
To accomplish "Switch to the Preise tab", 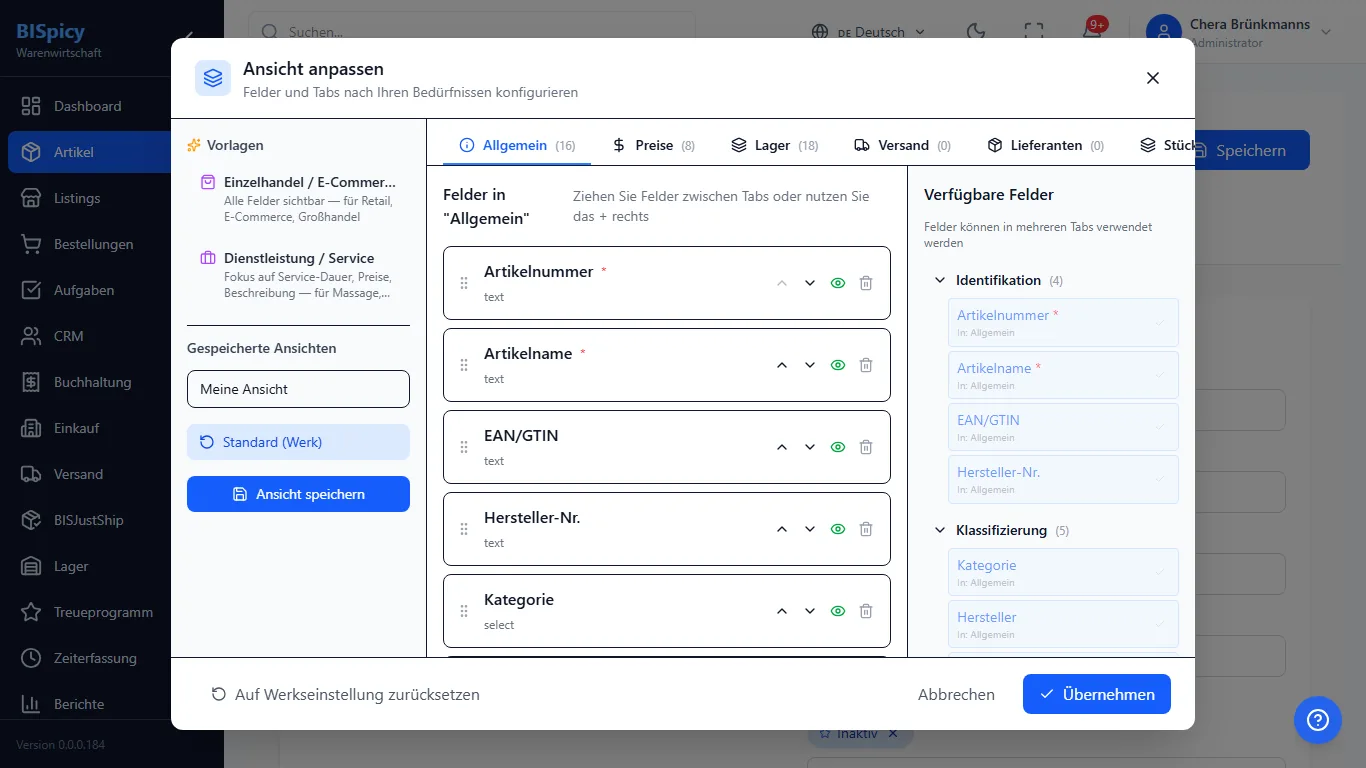I will [x=653, y=145].
